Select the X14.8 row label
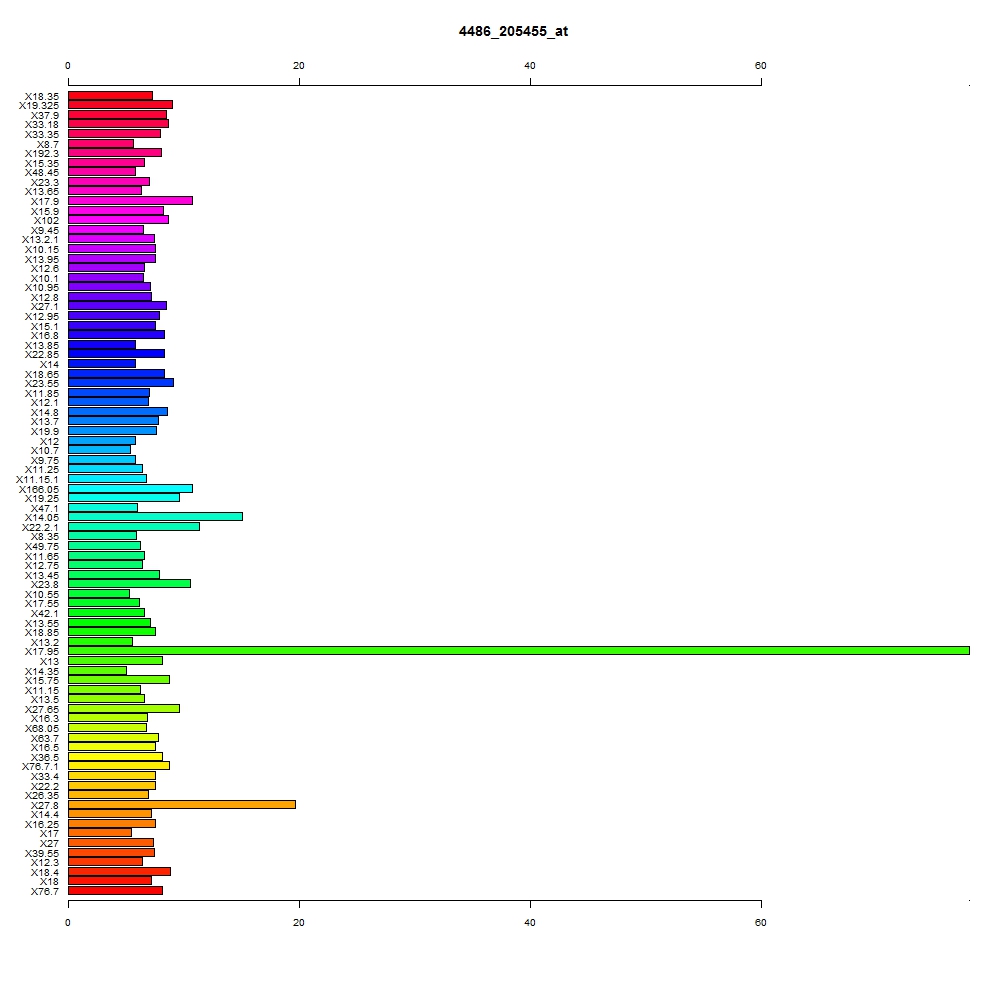Image resolution: width=1000 pixels, height=1000 pixels. click(45, 413)
